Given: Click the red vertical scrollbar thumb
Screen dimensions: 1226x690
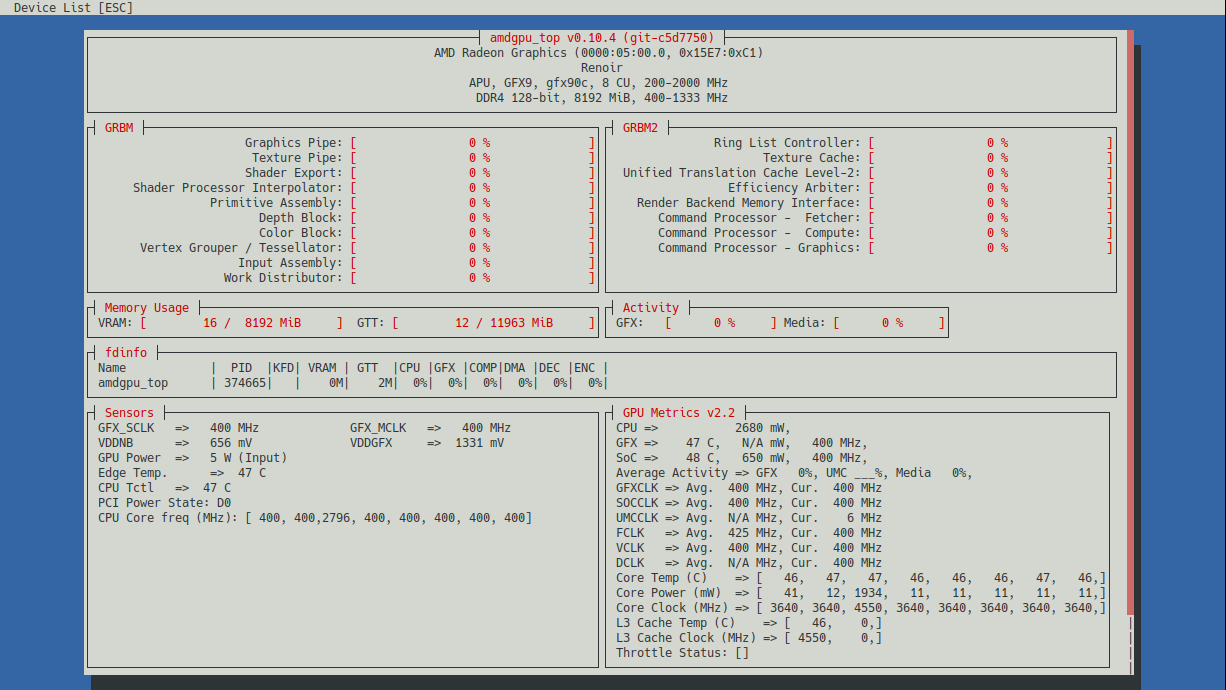Looking at the screenshot, I should pos(1131,322).
